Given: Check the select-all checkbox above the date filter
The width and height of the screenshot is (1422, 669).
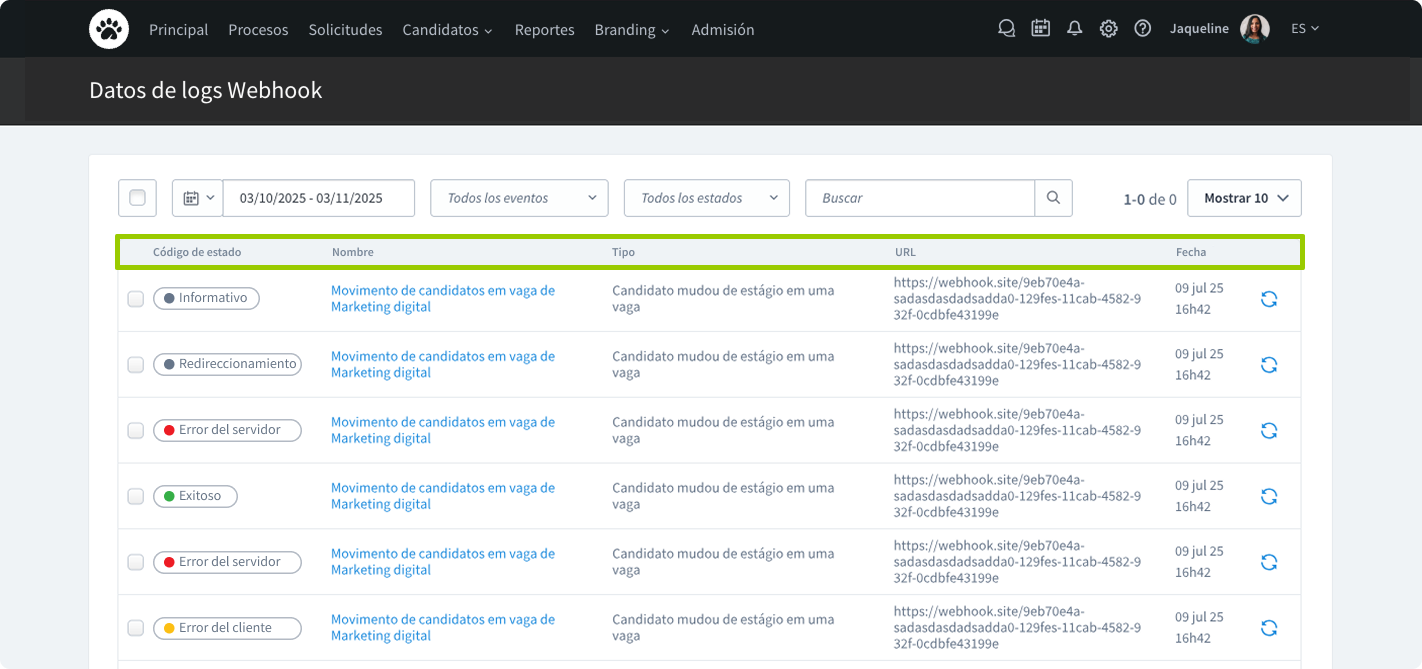Looking at the screenshot, I should 137,197.
